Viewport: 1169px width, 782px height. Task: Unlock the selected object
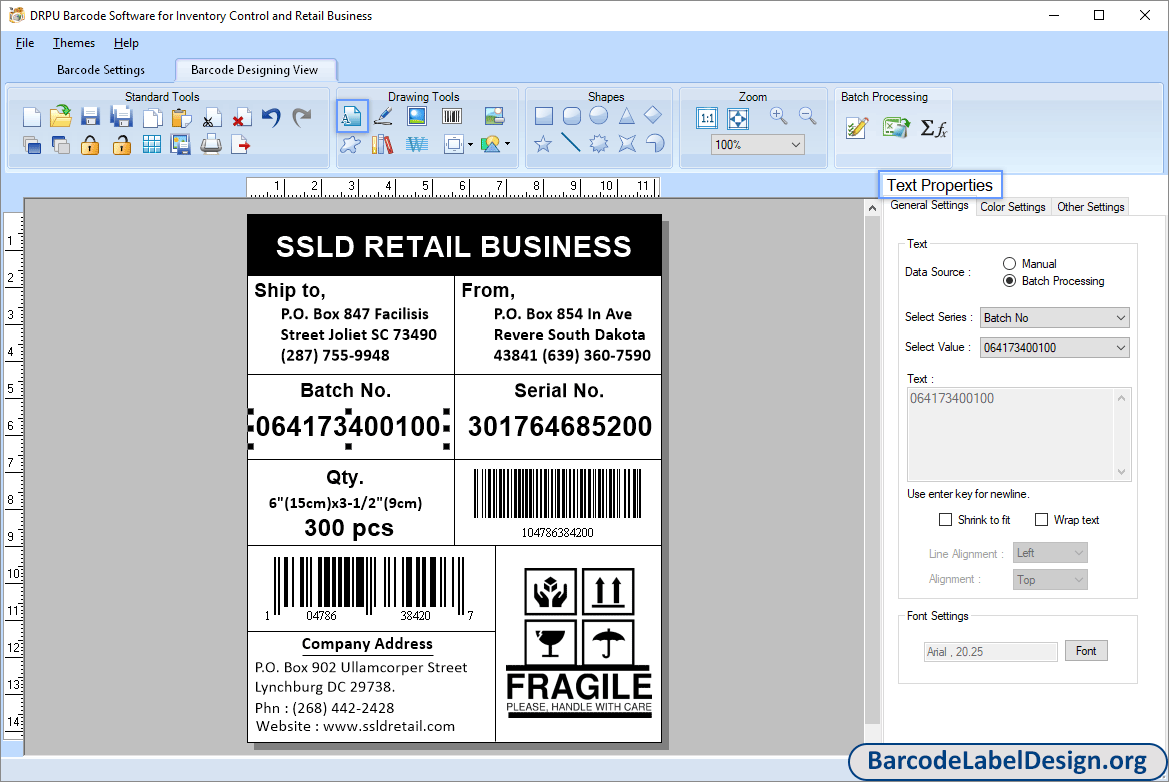tap(122, 145)
